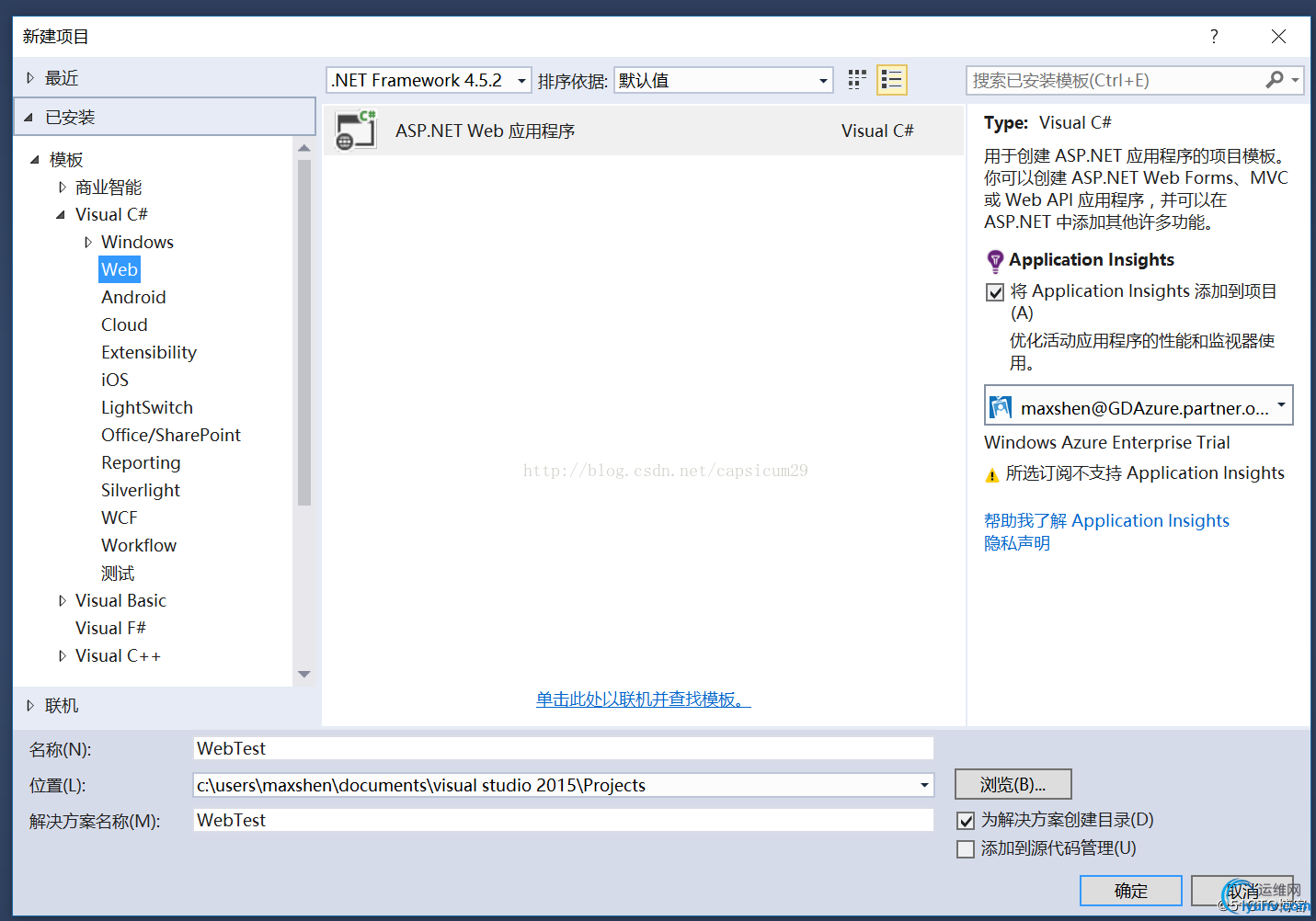Click the 浏览(B)... button
This screenshot has width=1316, height=921.
pyautogui.click(x=1013, y=784)
